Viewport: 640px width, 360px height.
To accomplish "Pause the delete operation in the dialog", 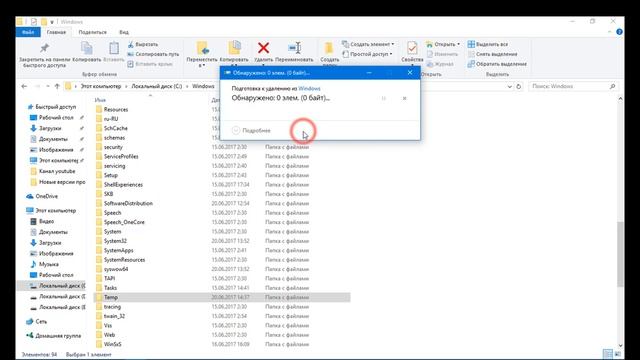I will 384,98.
